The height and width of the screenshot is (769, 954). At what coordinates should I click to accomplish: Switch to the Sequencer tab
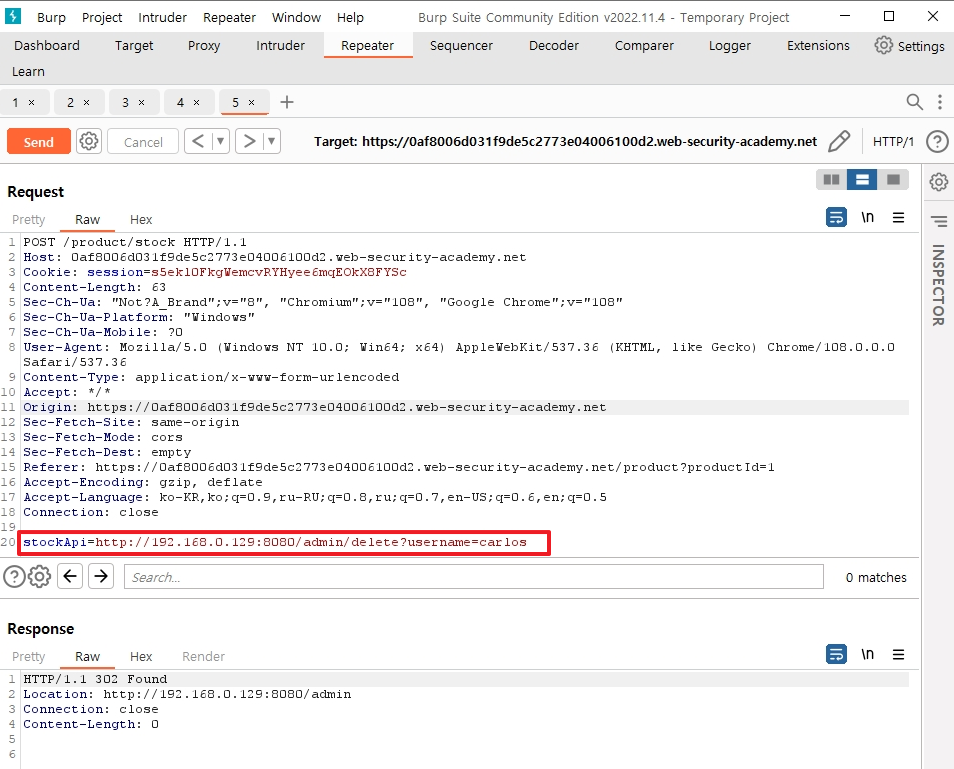[x=461, y=46]
